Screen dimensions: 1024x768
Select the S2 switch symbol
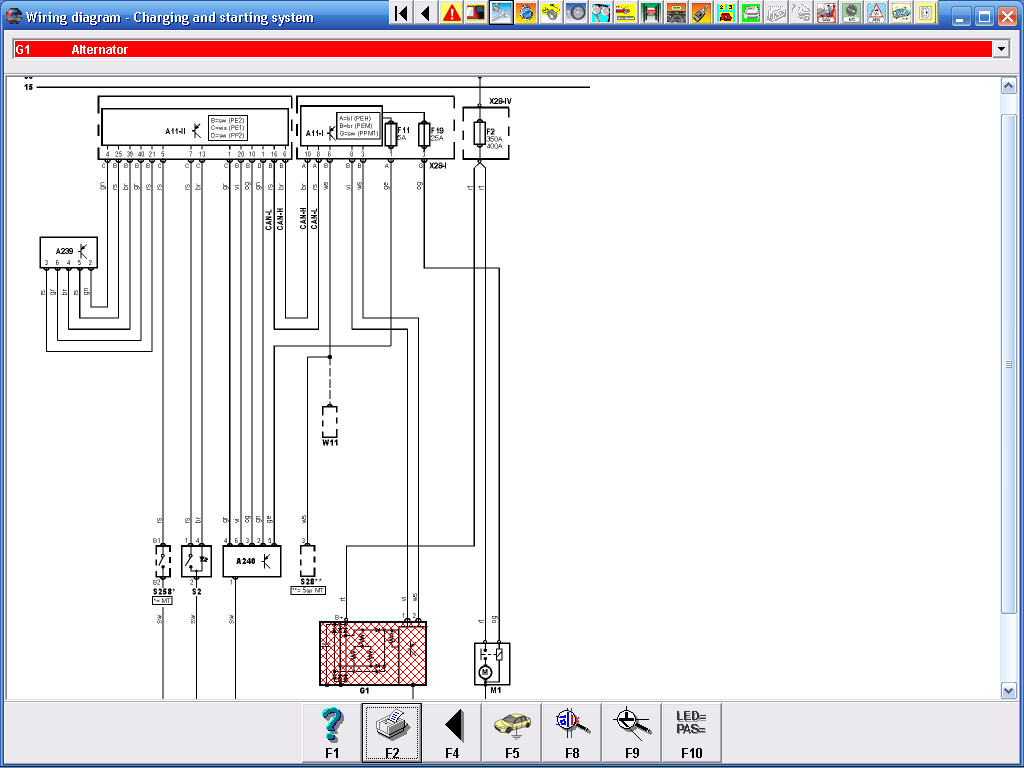[197, 561]
